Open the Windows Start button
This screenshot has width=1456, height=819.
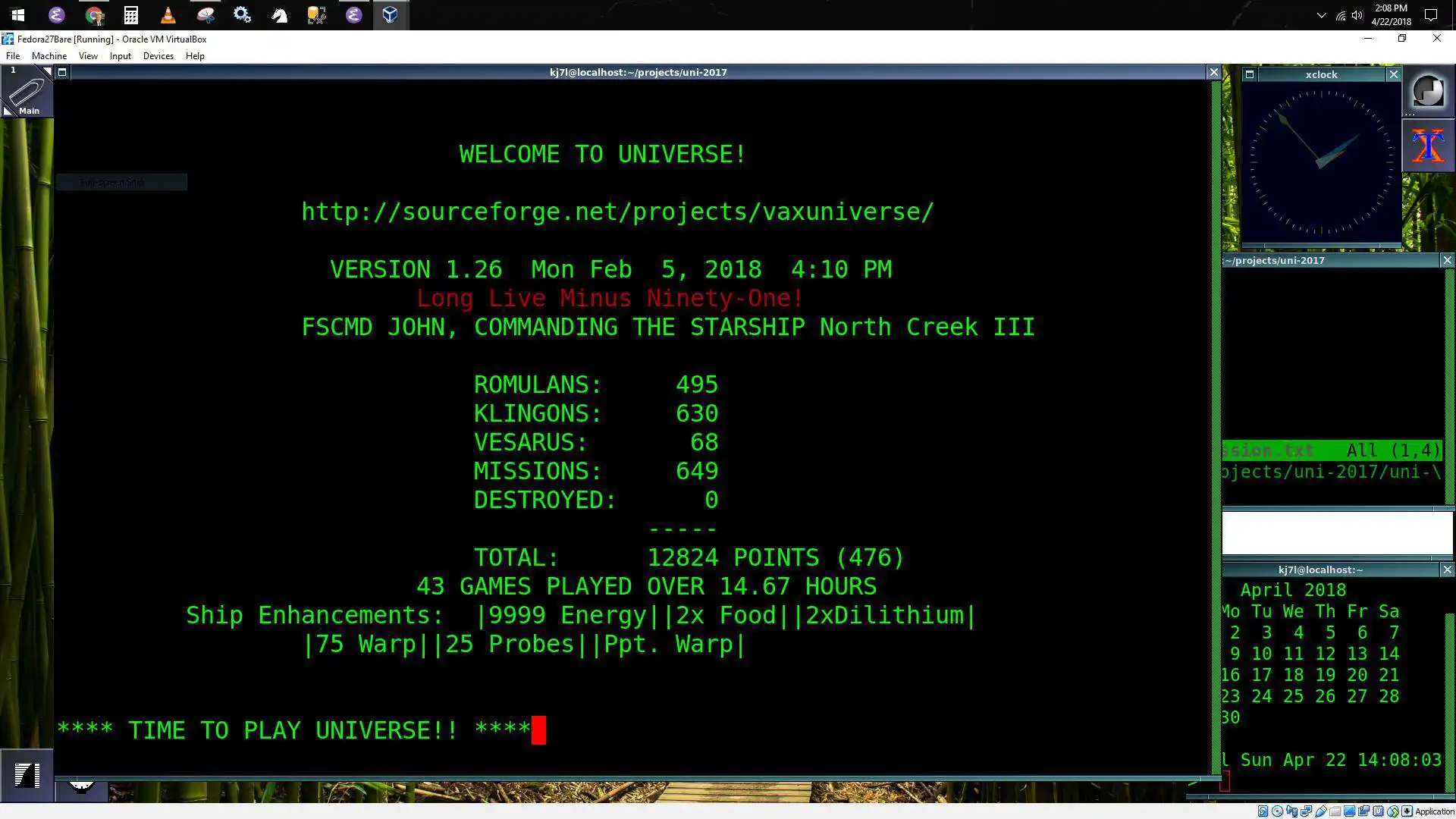tap(18, 14)
